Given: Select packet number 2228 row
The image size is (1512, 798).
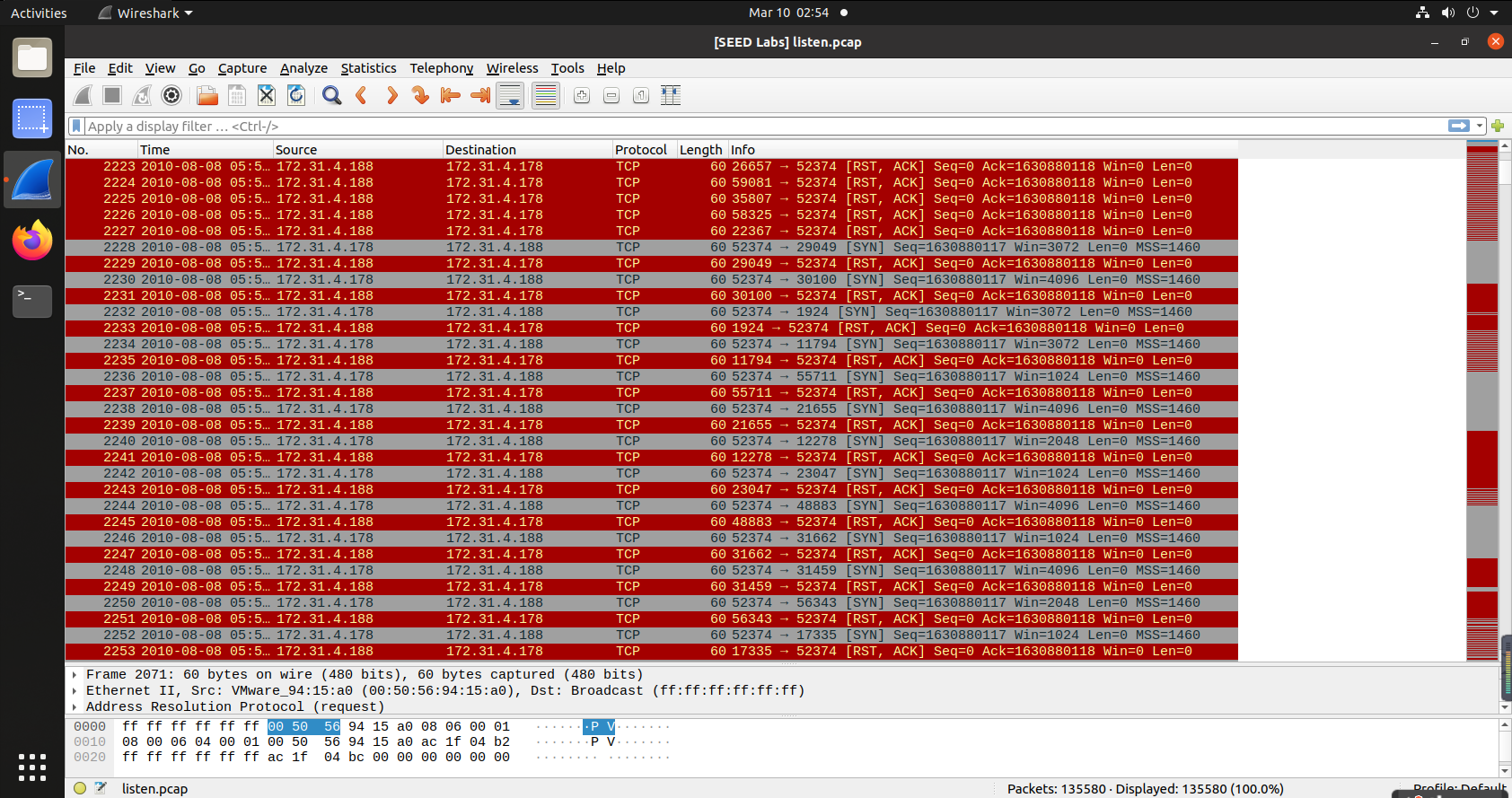Looking at the screenshot, I should click(652, 247).
